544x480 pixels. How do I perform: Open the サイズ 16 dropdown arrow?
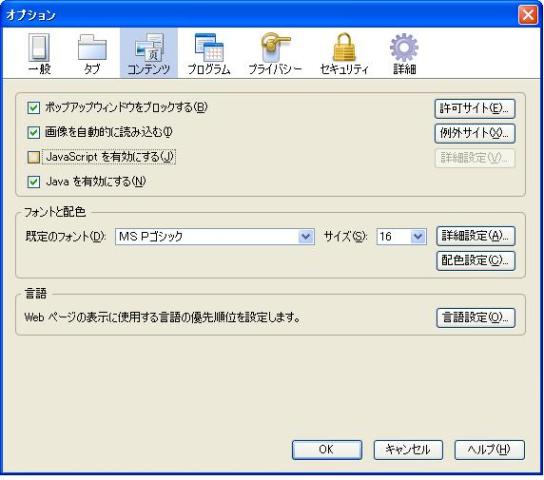pos(418,237)
